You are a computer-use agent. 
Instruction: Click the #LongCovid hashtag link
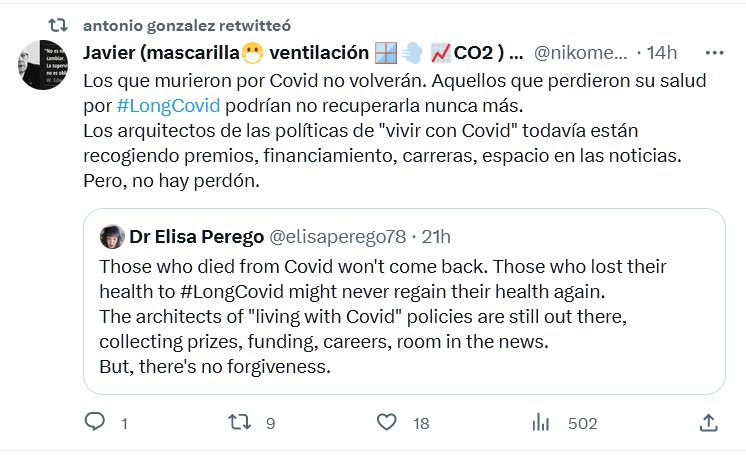(152, 106)
